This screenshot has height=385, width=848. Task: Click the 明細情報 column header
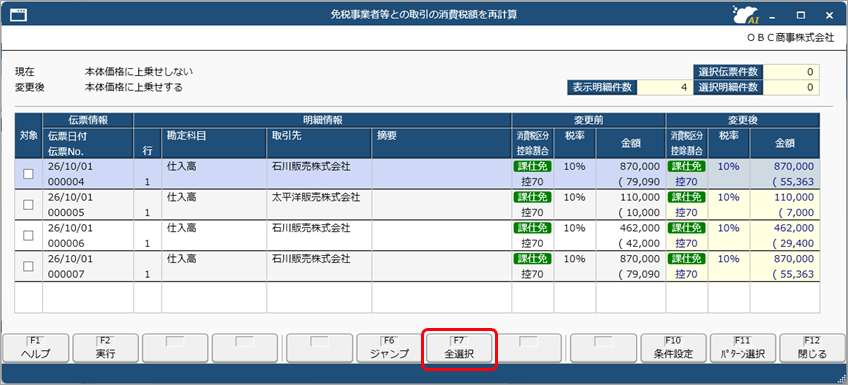(x=322, y=120)
